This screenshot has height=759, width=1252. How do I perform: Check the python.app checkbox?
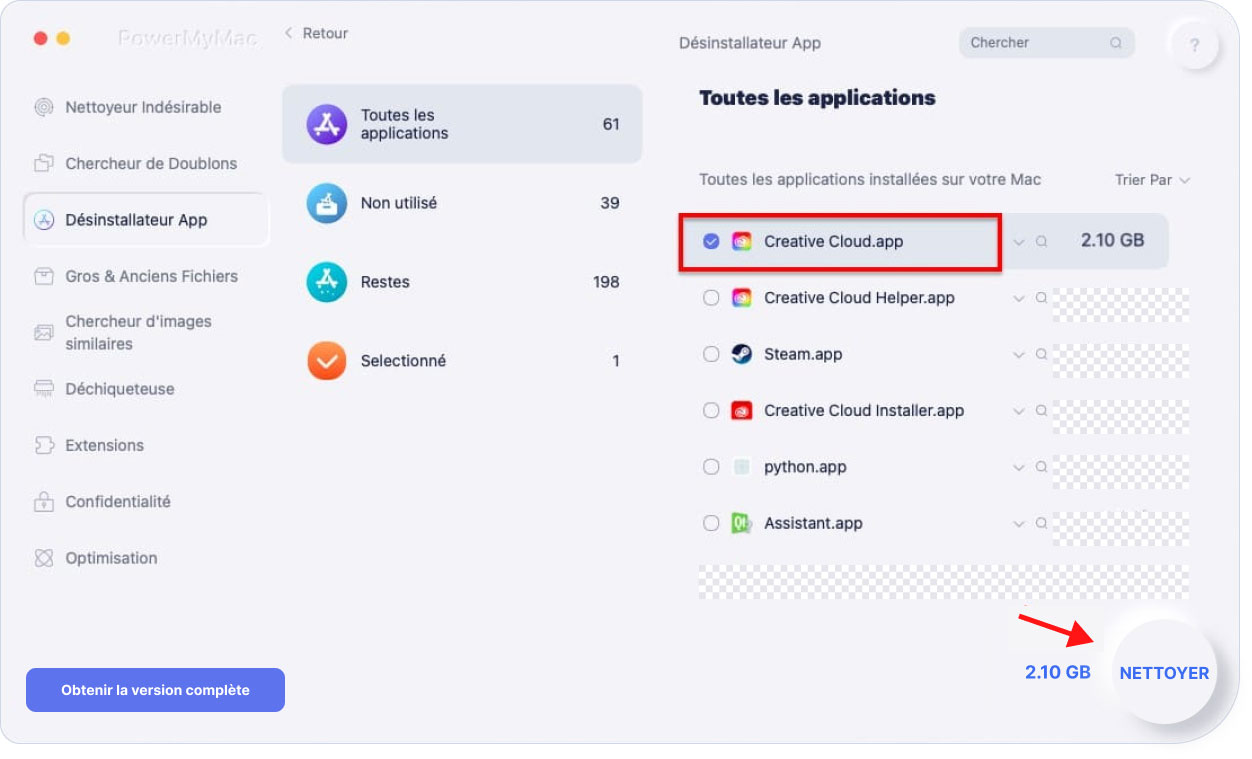(711, 467)
